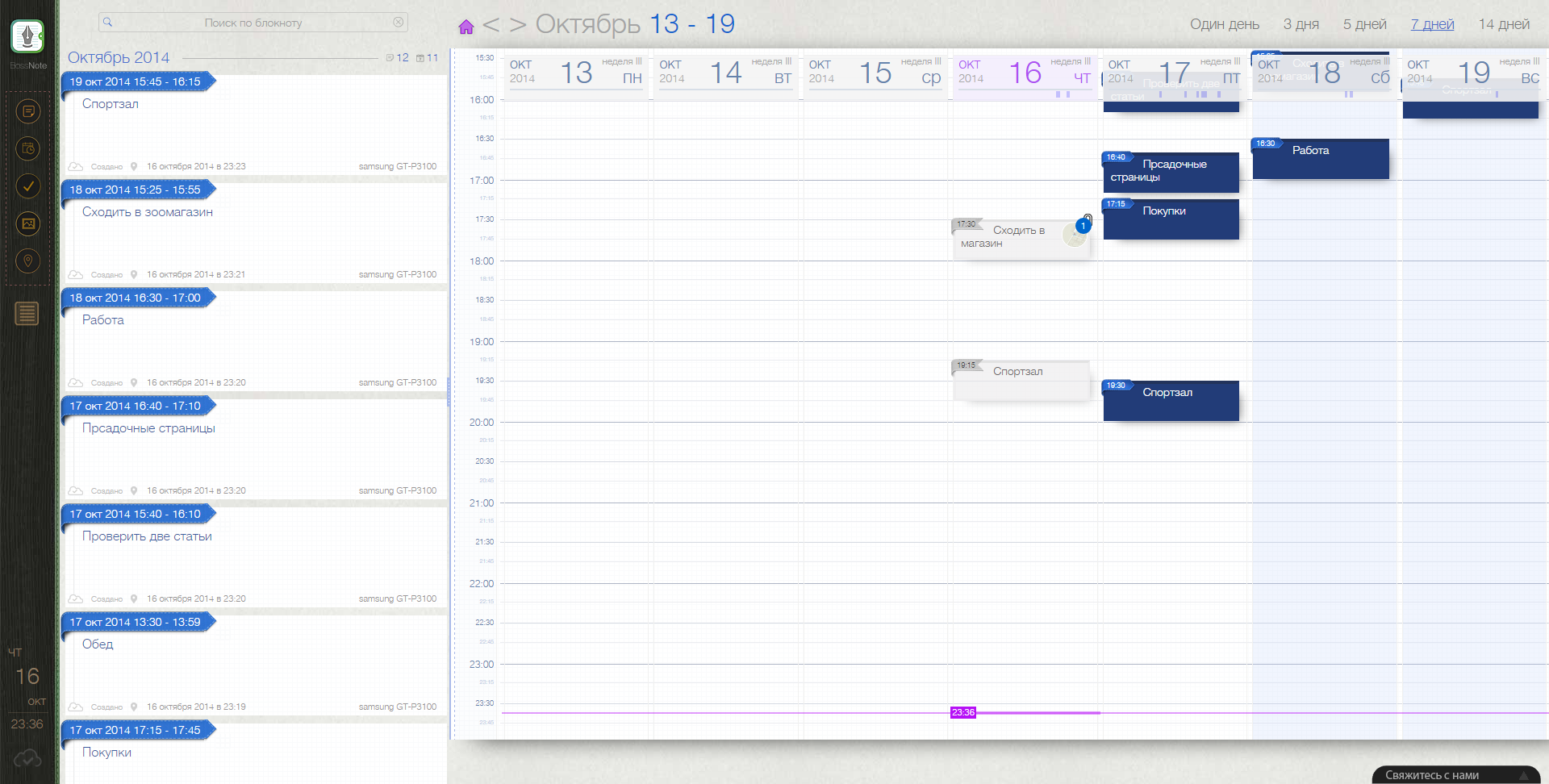This screenshot has width=1549, height=784.
Task: Open Сходить в магазин event on Thursday
Action: point(1021,239)
